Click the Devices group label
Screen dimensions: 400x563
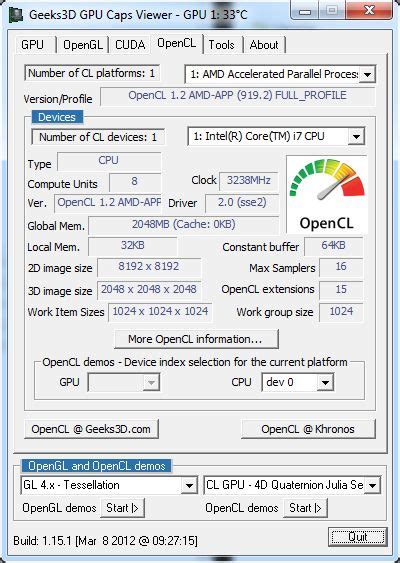point(57,117)
